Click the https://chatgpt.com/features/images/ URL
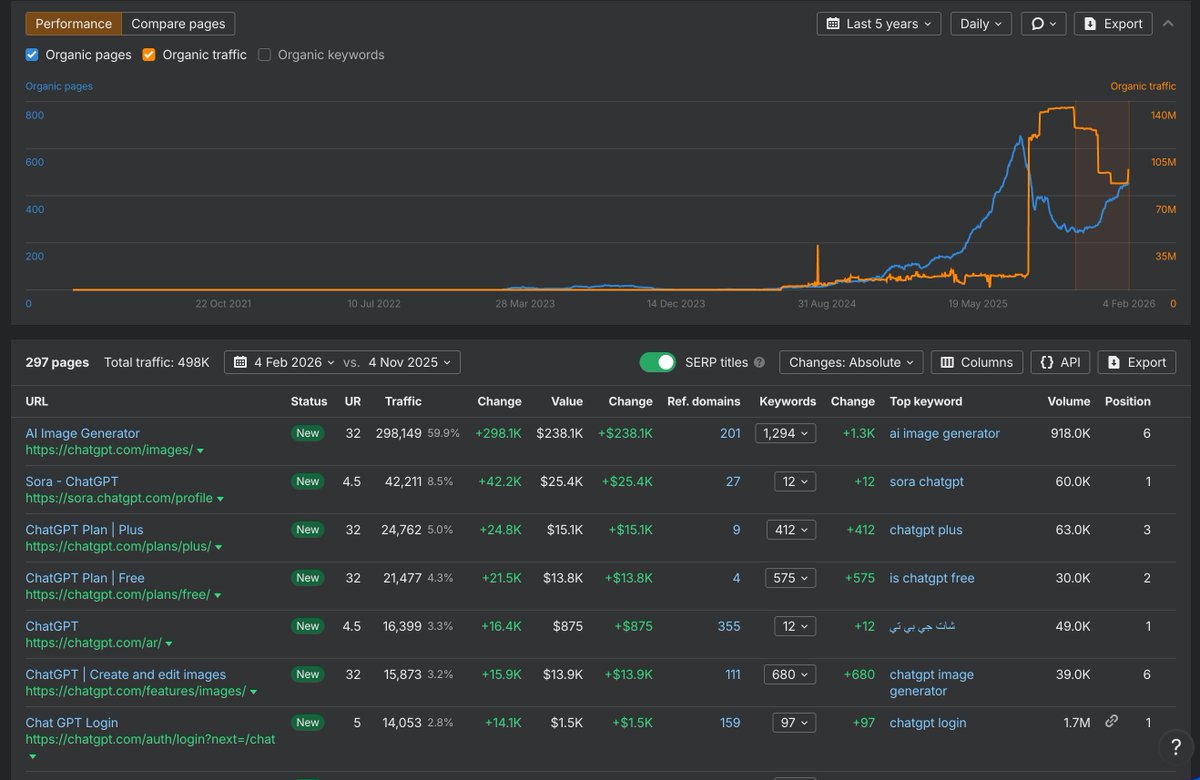 tap(136, 691)
